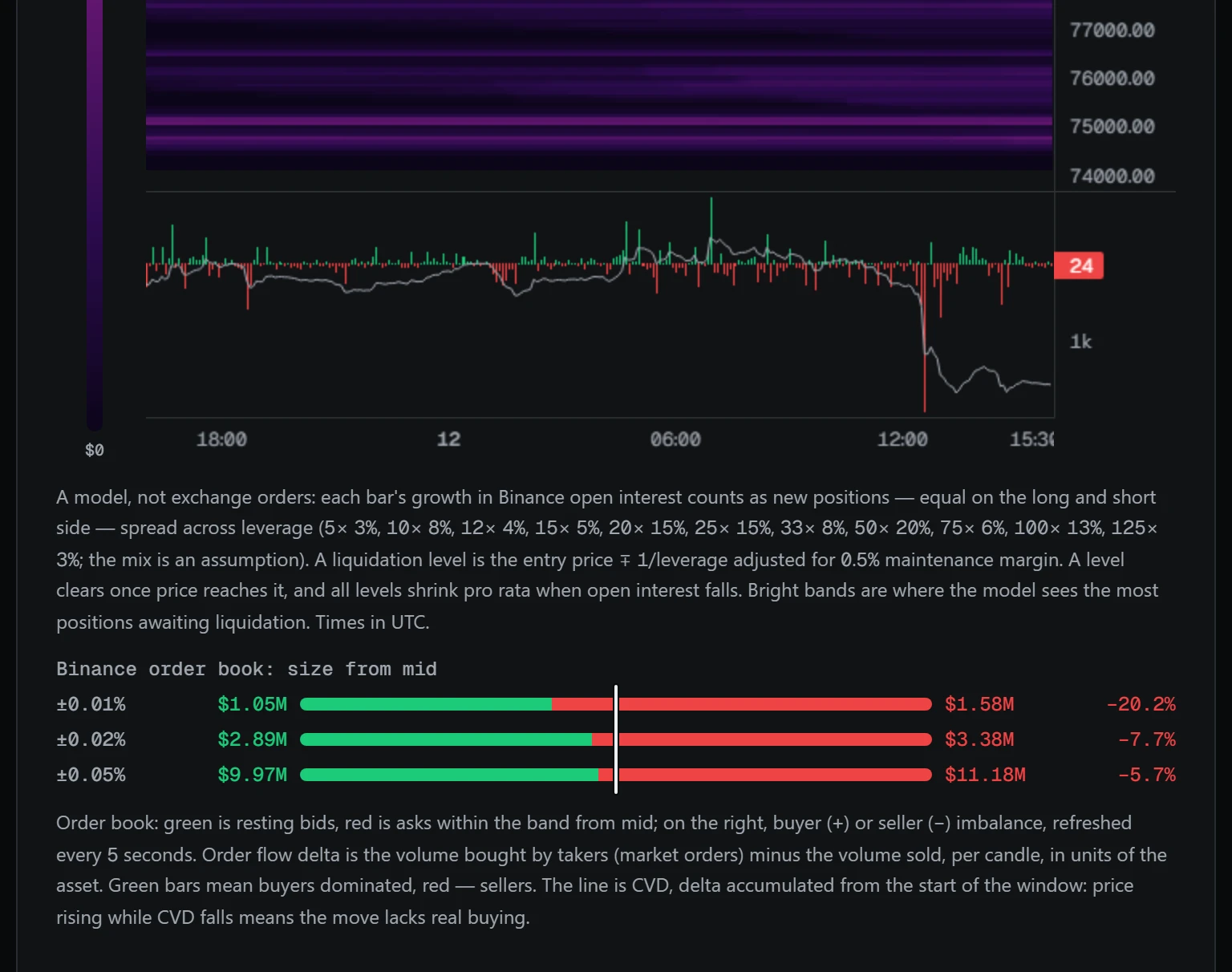
Task: Click the 06:00 time axis label
Action: 675,439
